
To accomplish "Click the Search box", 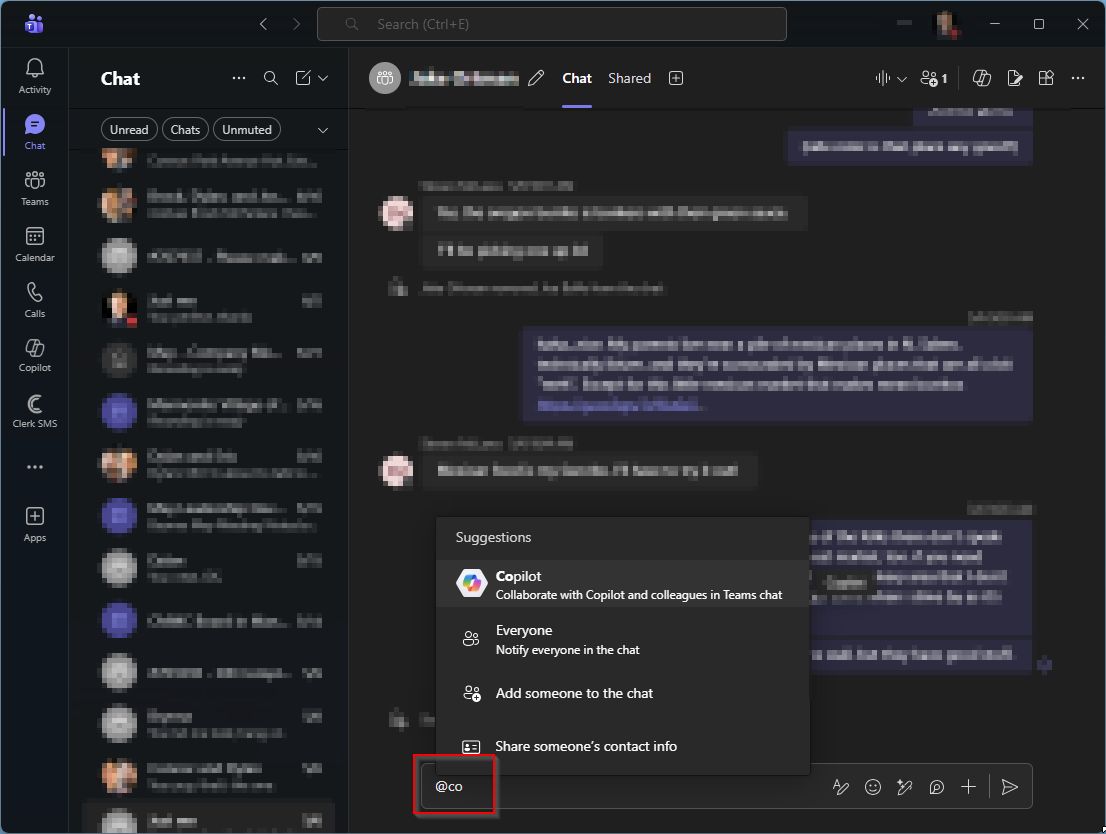I will click(552, 24).
